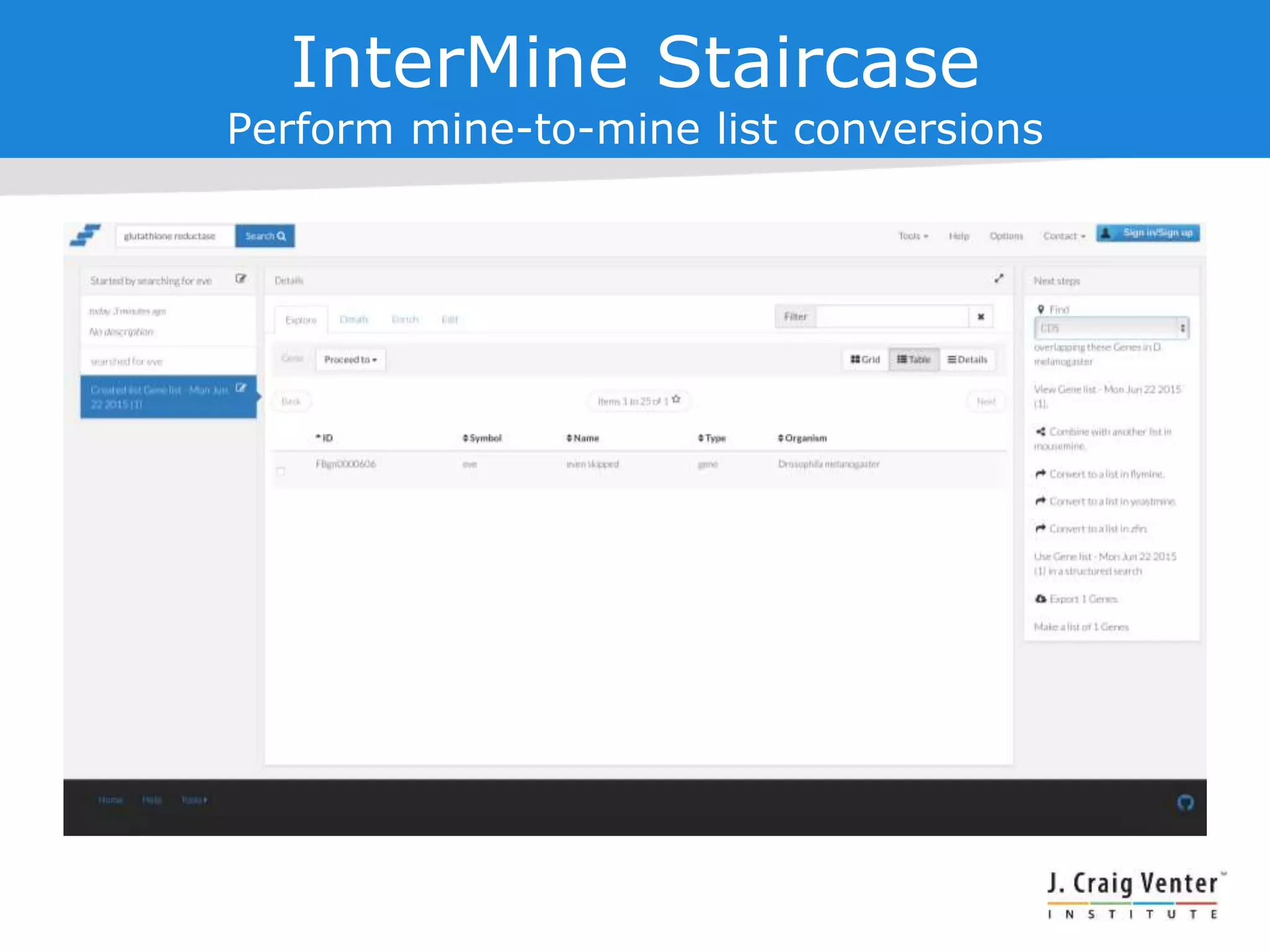Click the FBgn0000606 ID cell
The image size is (1270, 952).
(345, 464)
